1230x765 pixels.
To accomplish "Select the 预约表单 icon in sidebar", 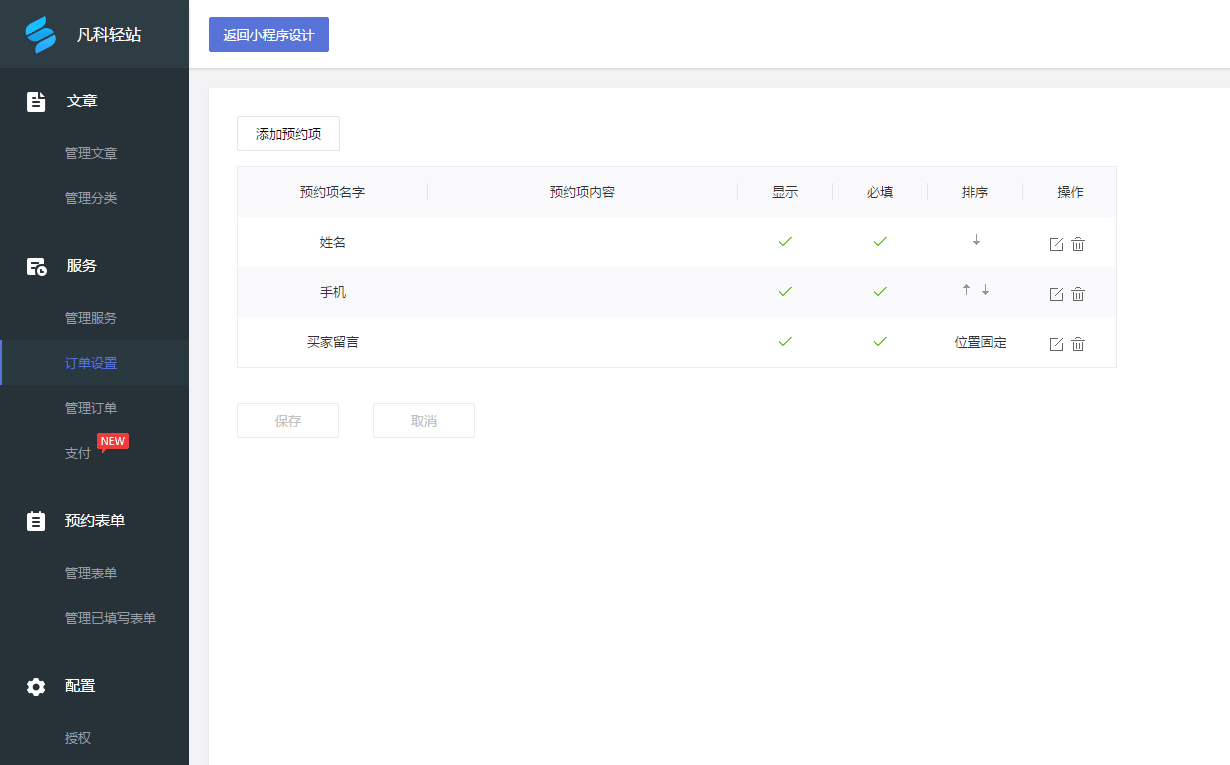I will pyautogui.click(x=36, y=520).
